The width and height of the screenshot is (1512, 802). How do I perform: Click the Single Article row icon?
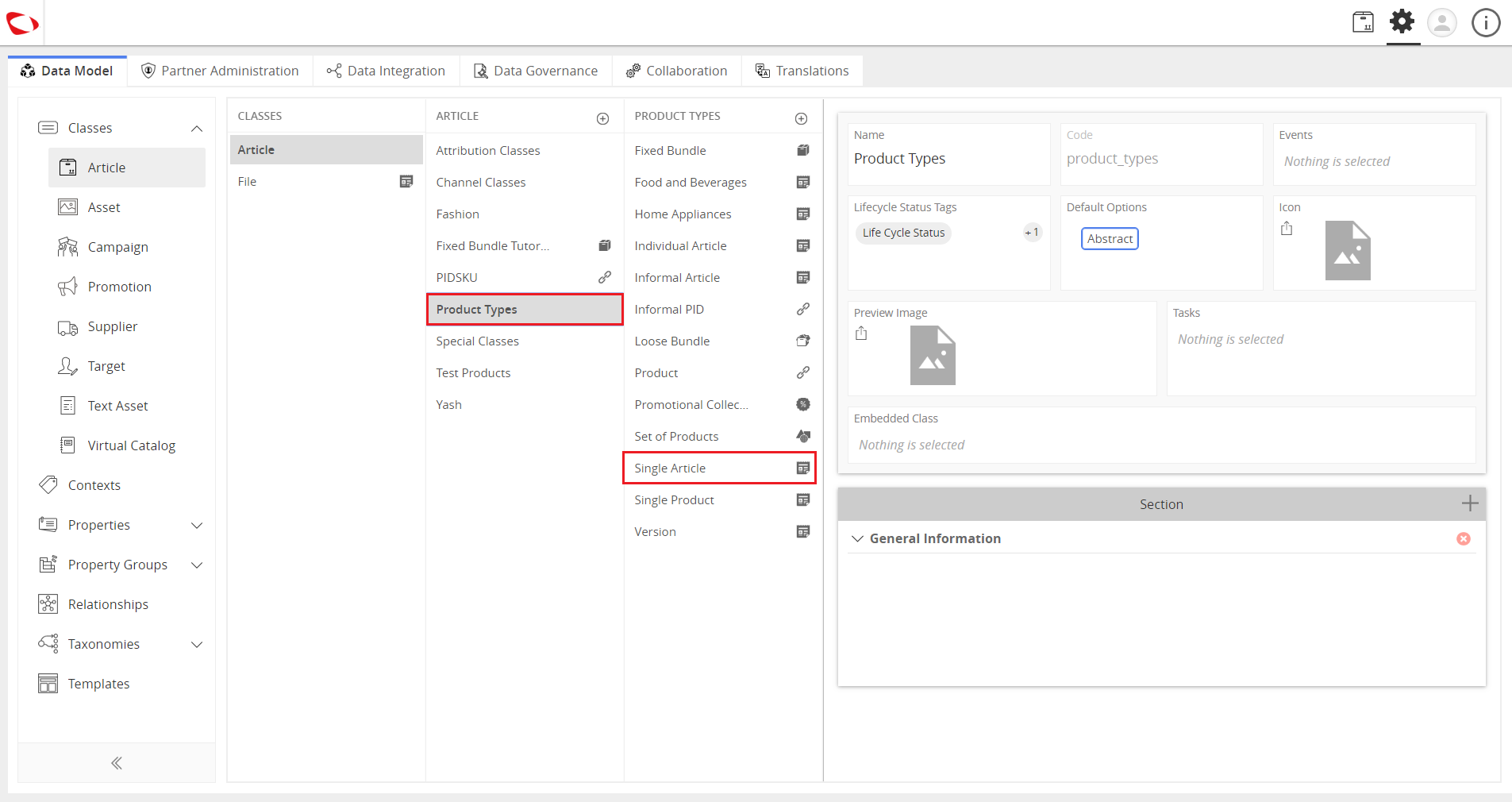pyautogui.click(x=803, y=468)
